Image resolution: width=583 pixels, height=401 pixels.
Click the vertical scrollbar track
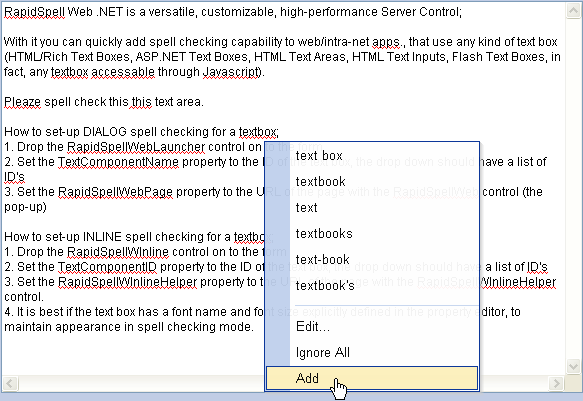[x=573, y=188]
